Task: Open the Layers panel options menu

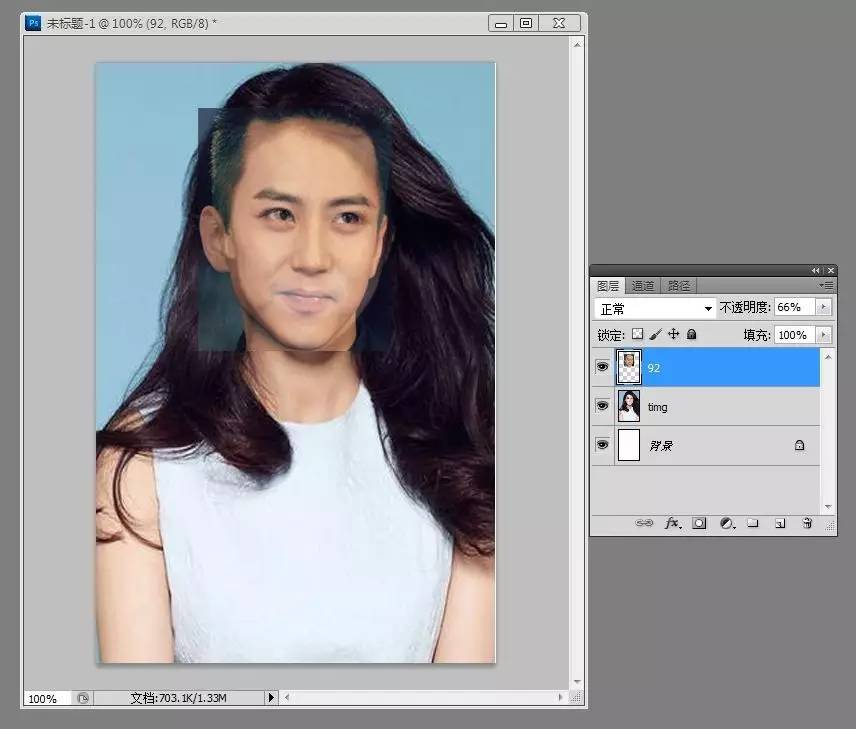Action: point(827,285)
